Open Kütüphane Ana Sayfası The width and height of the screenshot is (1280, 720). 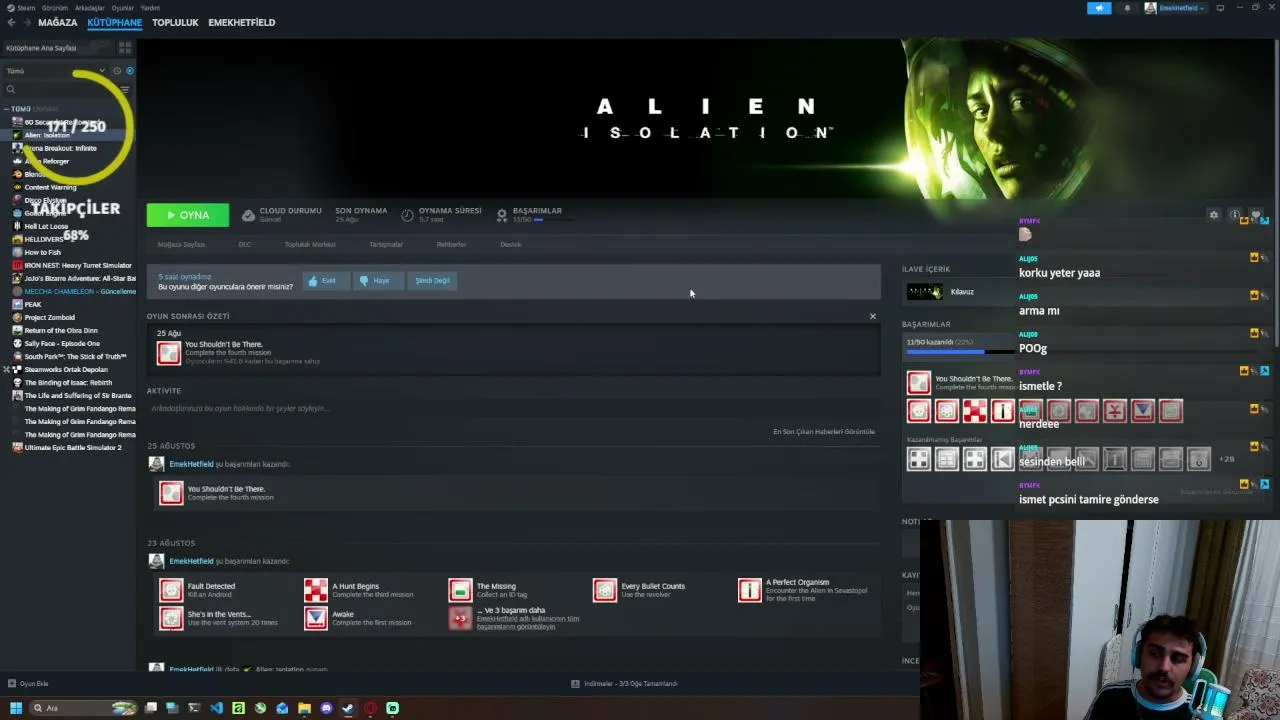coord(41,48)
